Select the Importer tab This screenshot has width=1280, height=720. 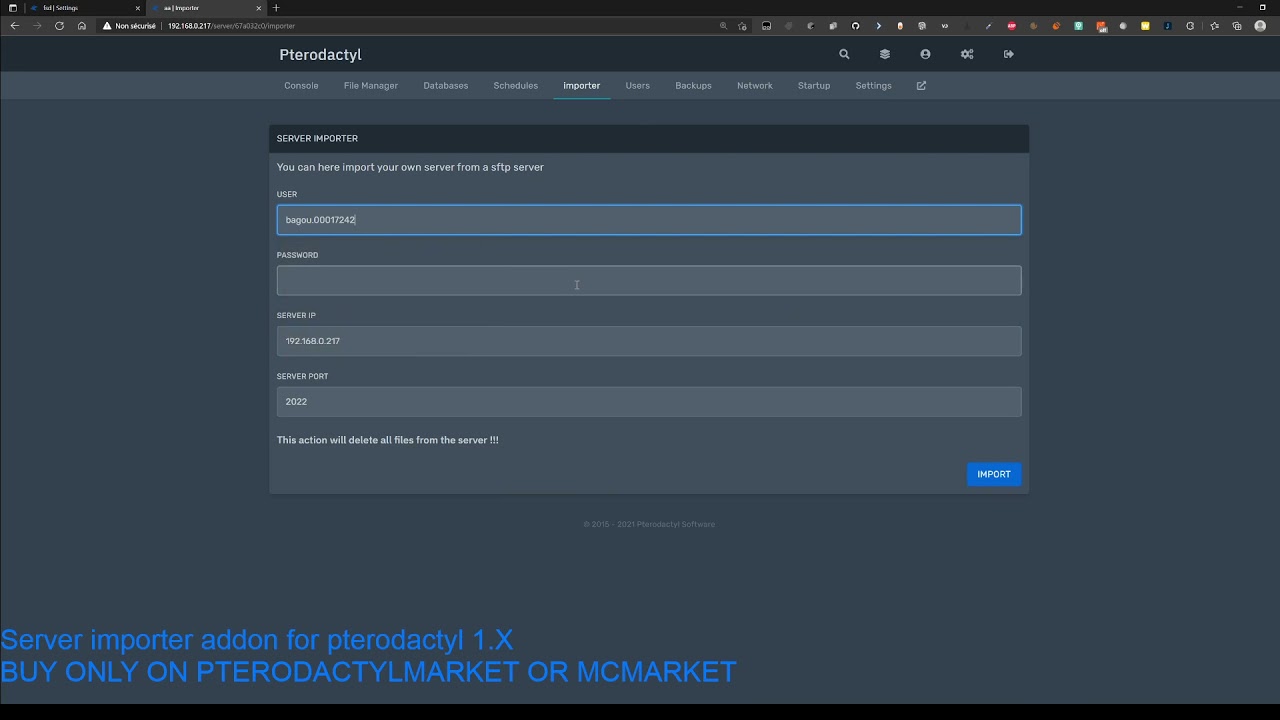pyautogui.click(x=582, y=86)
